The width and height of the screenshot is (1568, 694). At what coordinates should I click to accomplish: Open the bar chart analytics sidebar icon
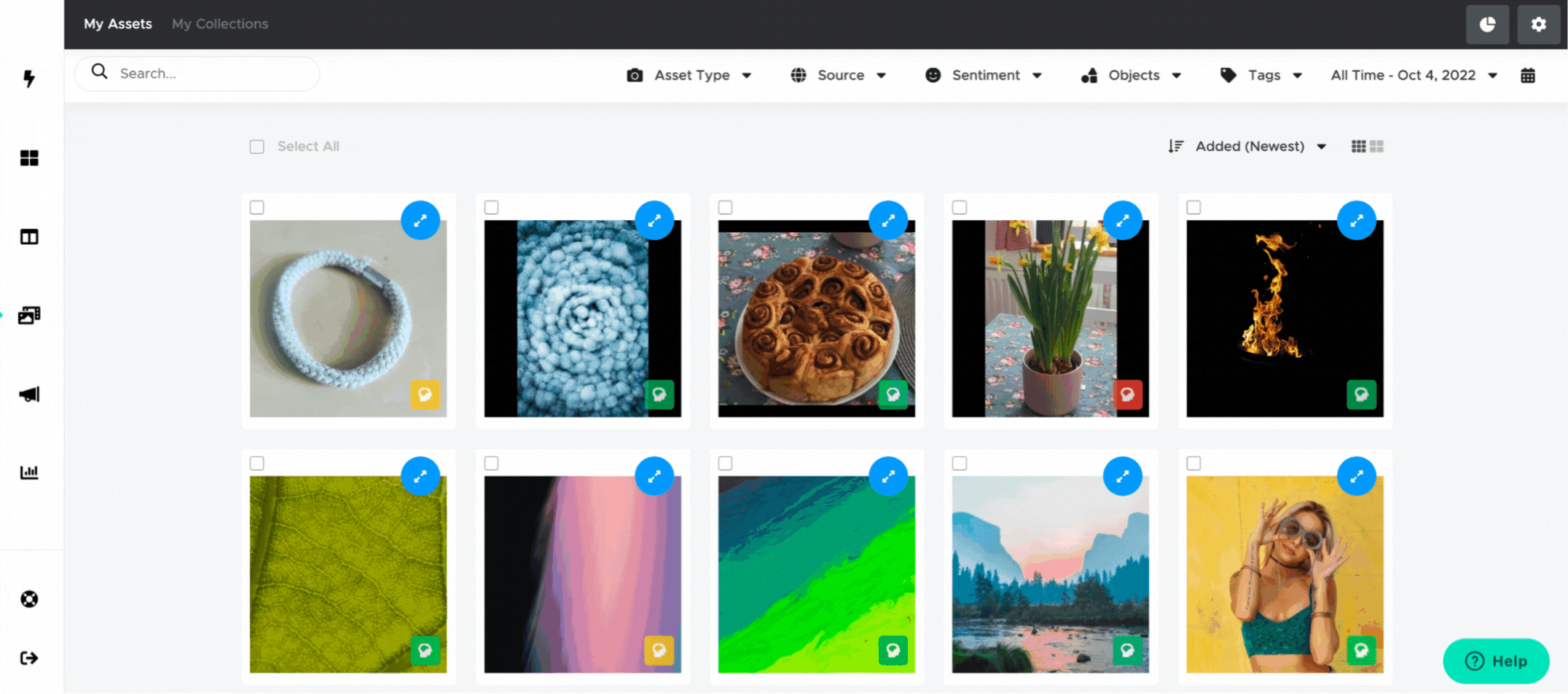pos(29,472)
